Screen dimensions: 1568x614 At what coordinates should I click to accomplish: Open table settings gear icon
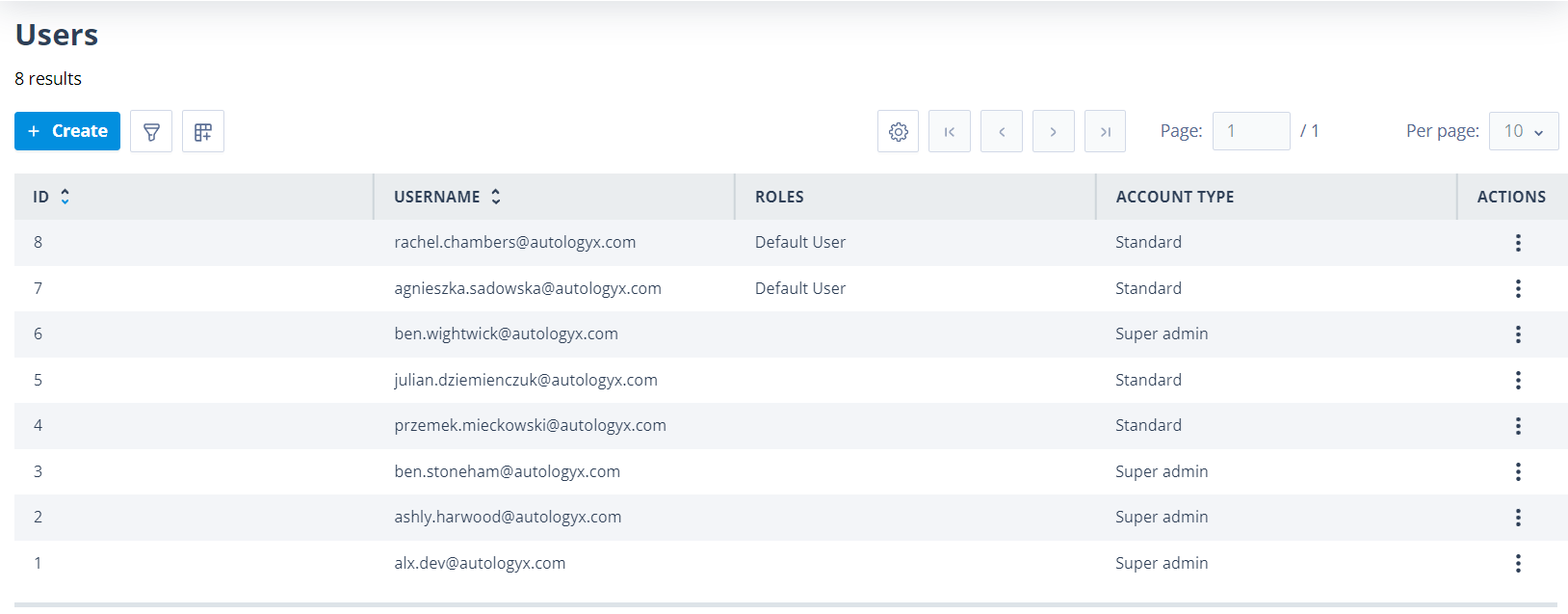click(899, 131)
